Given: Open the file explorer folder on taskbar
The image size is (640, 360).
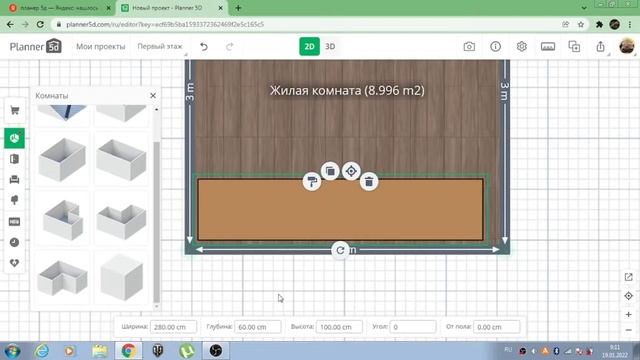Looking at the screenshot, I should click(x=99, y=351).
